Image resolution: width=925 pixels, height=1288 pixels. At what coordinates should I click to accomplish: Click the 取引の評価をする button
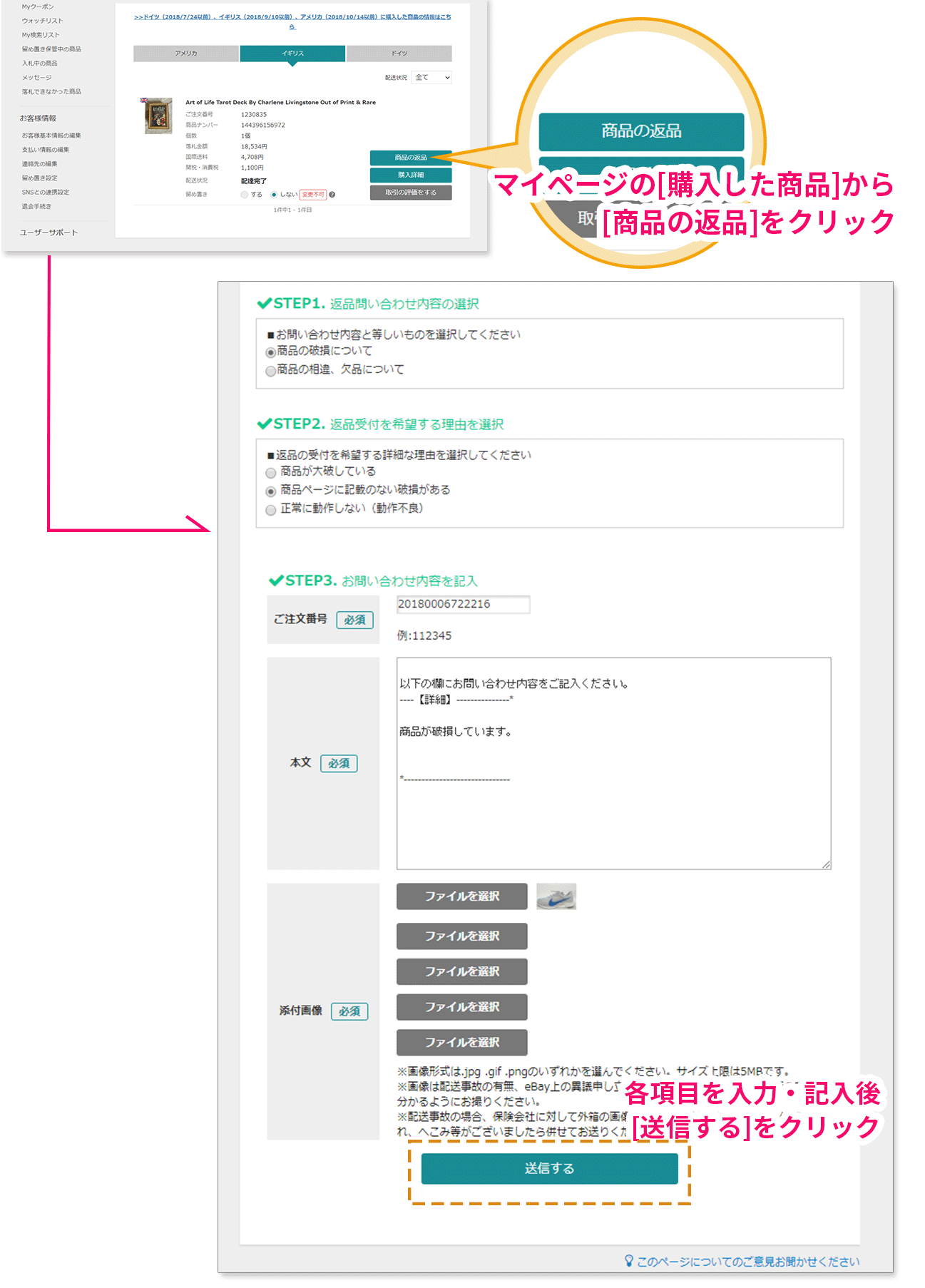[410, 193]
